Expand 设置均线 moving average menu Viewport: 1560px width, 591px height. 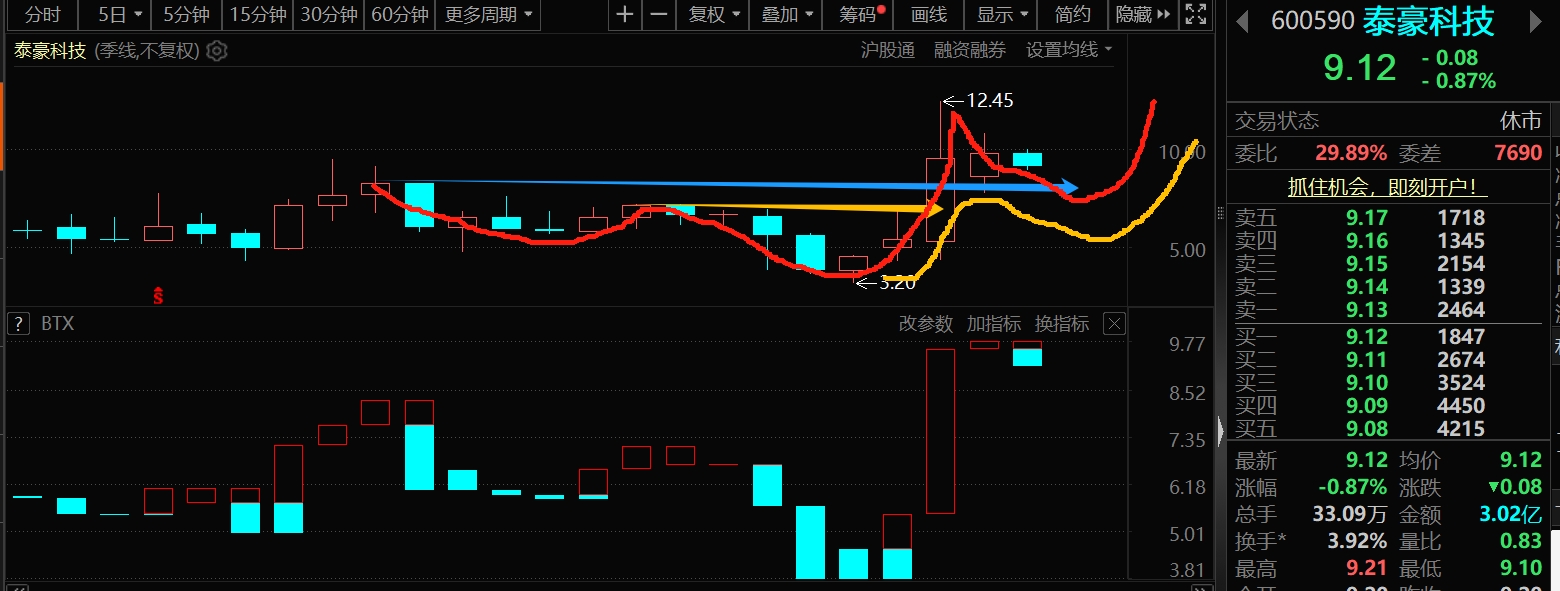tap(1069, 50)
